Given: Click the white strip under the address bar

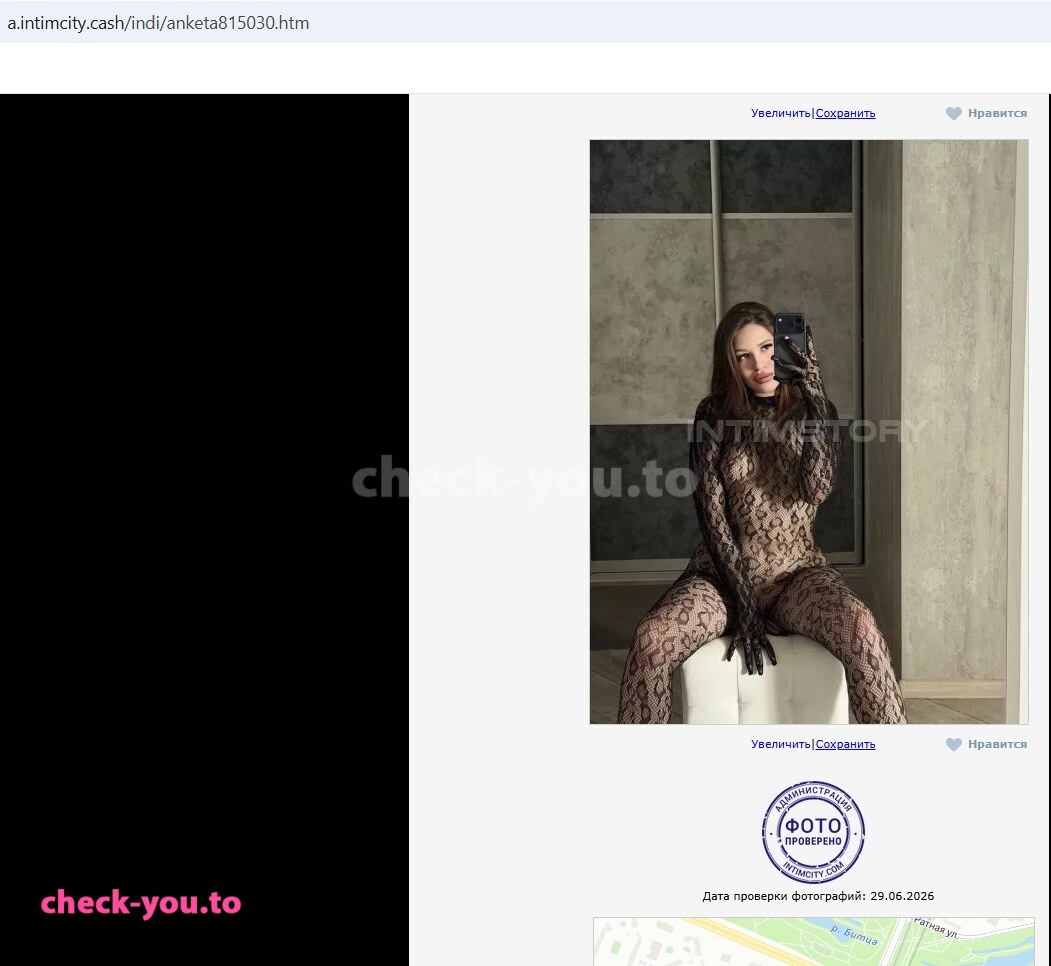Looking at the screenshot, I should (x=526, y=68).
